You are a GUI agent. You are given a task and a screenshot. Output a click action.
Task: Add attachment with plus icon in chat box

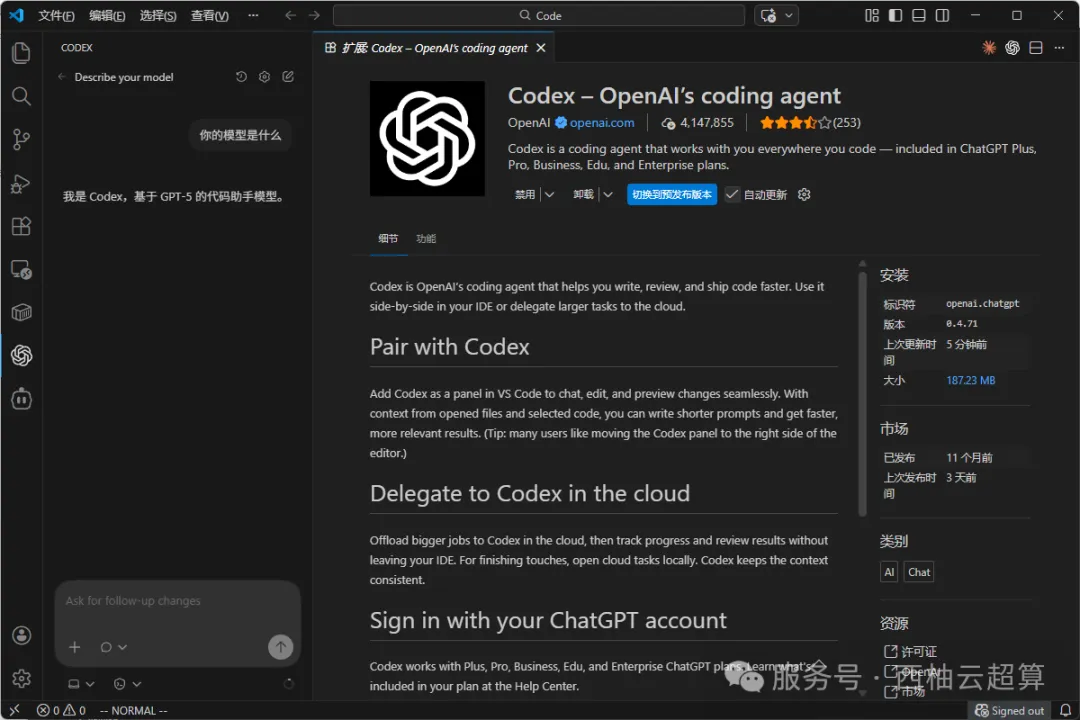click(x=75, y=647)
